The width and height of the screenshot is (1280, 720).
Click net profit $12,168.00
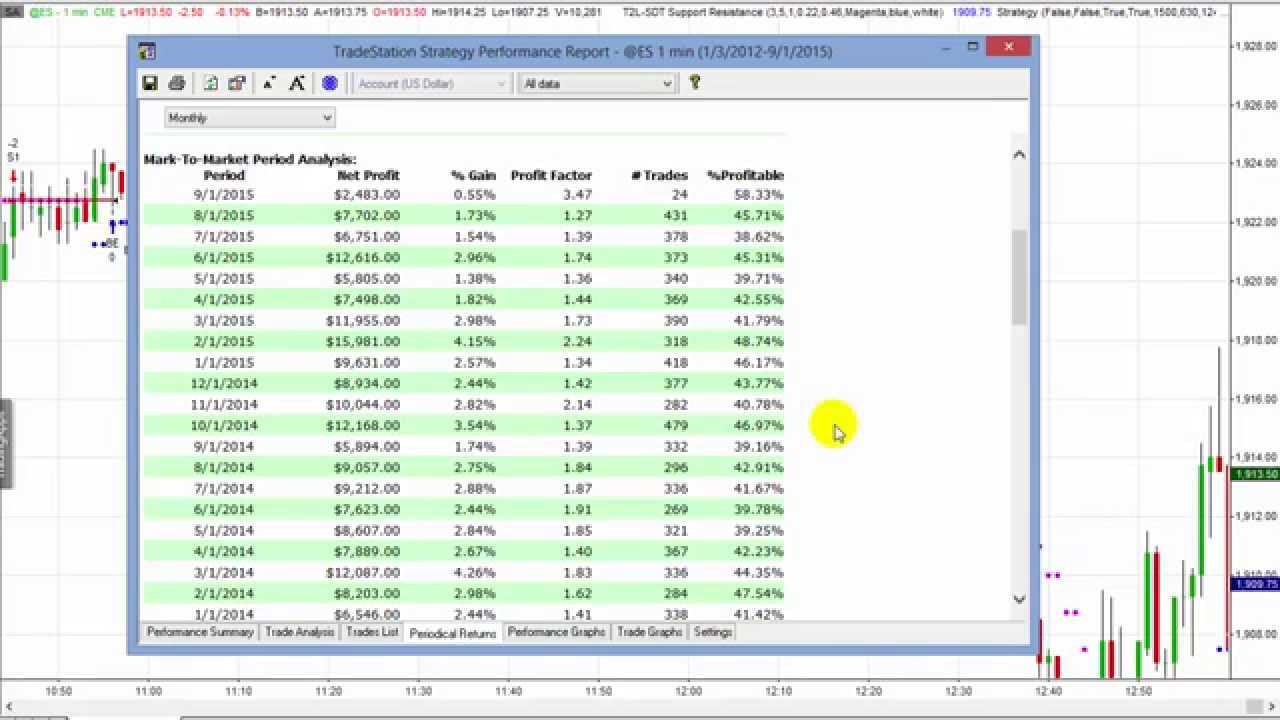pyautogui.click(x=363, y=426)
